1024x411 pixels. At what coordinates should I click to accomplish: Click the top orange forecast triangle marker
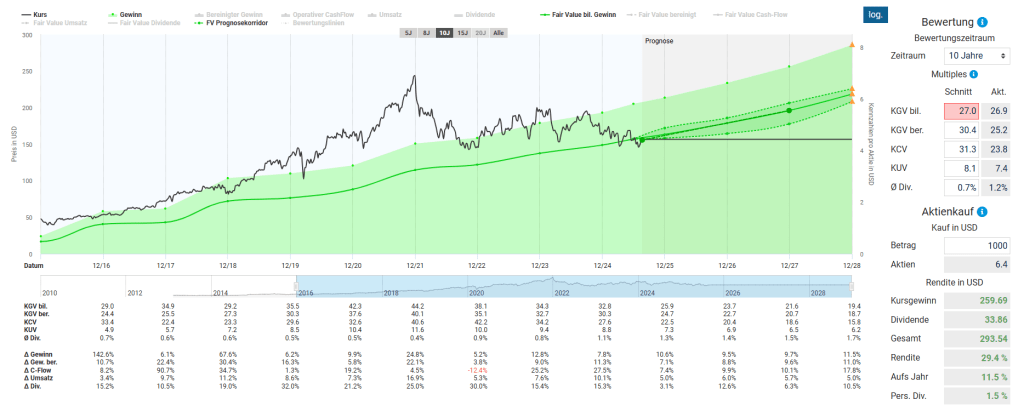[850, 45]
